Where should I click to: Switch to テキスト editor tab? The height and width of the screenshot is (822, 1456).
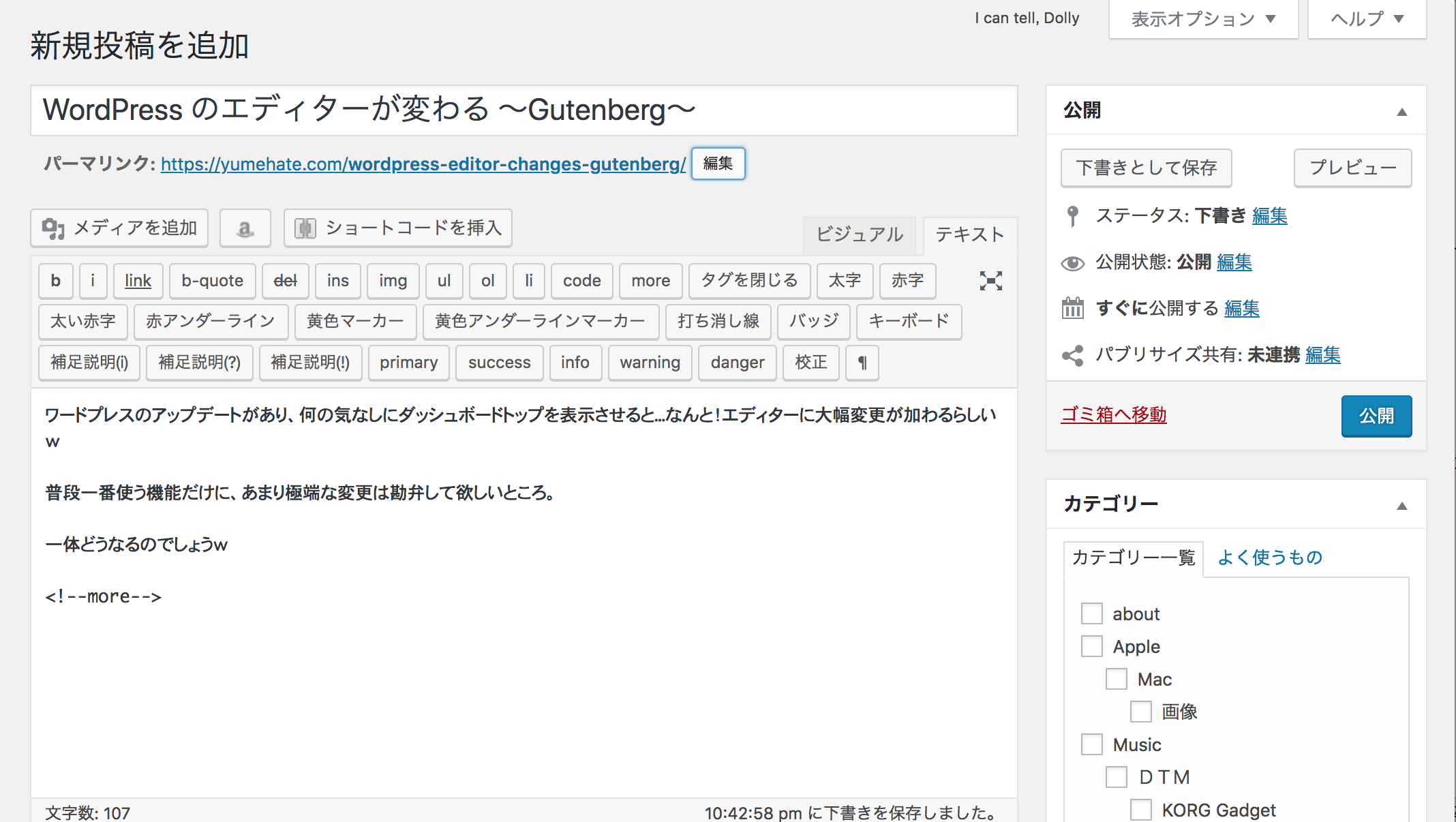coord(970,235)
